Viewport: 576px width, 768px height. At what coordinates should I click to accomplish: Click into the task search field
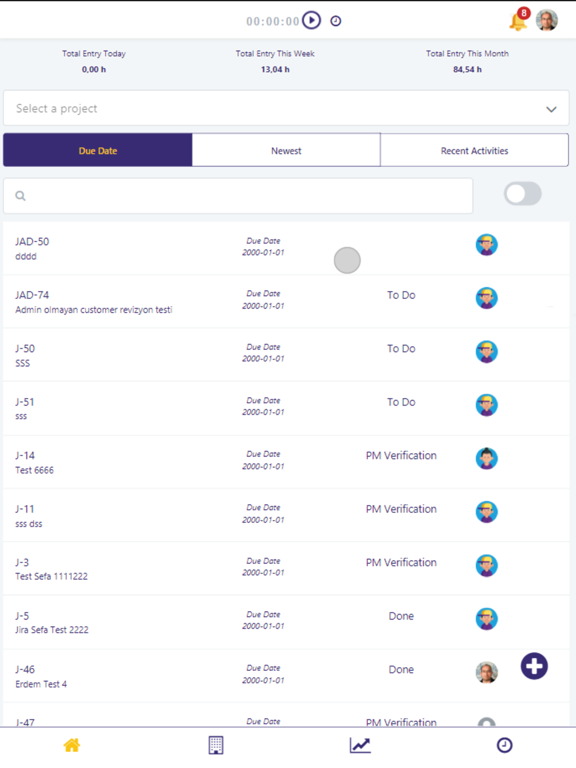pos(238,195)
